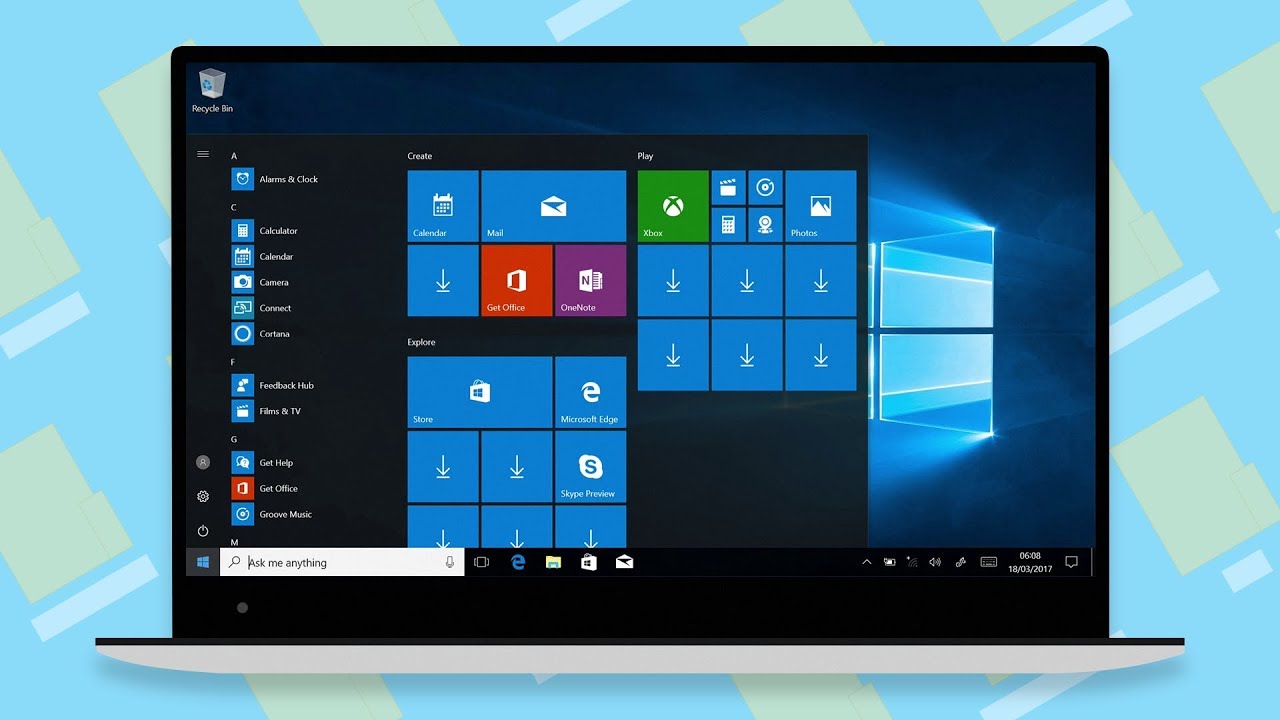Open the small webcam tile in Play group

pyautogui.click(x=765, y=224)
